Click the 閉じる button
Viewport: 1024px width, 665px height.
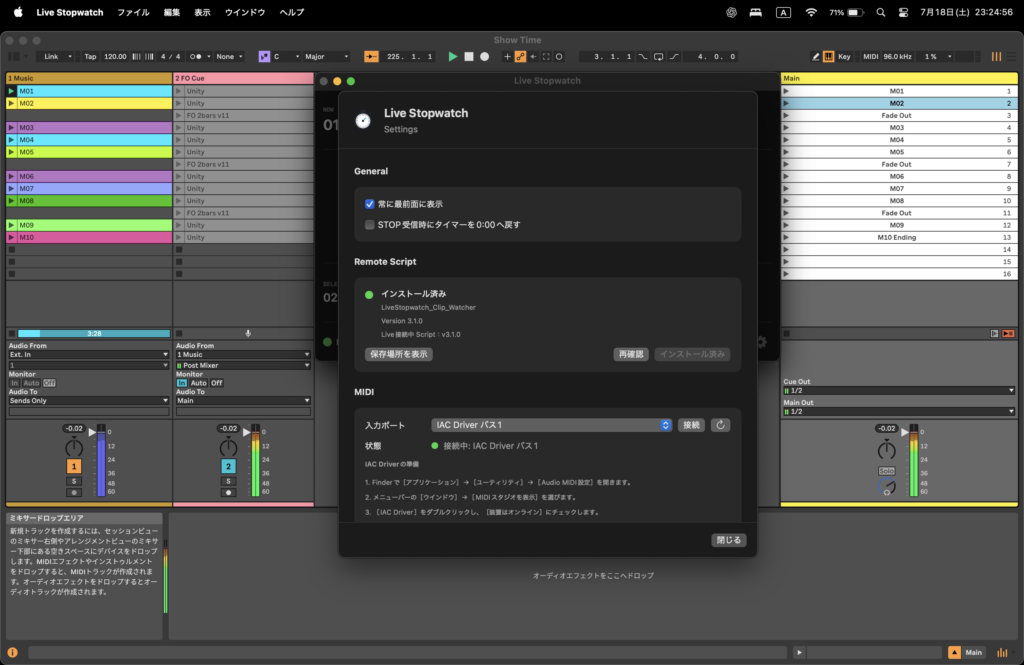click(729, 540)
